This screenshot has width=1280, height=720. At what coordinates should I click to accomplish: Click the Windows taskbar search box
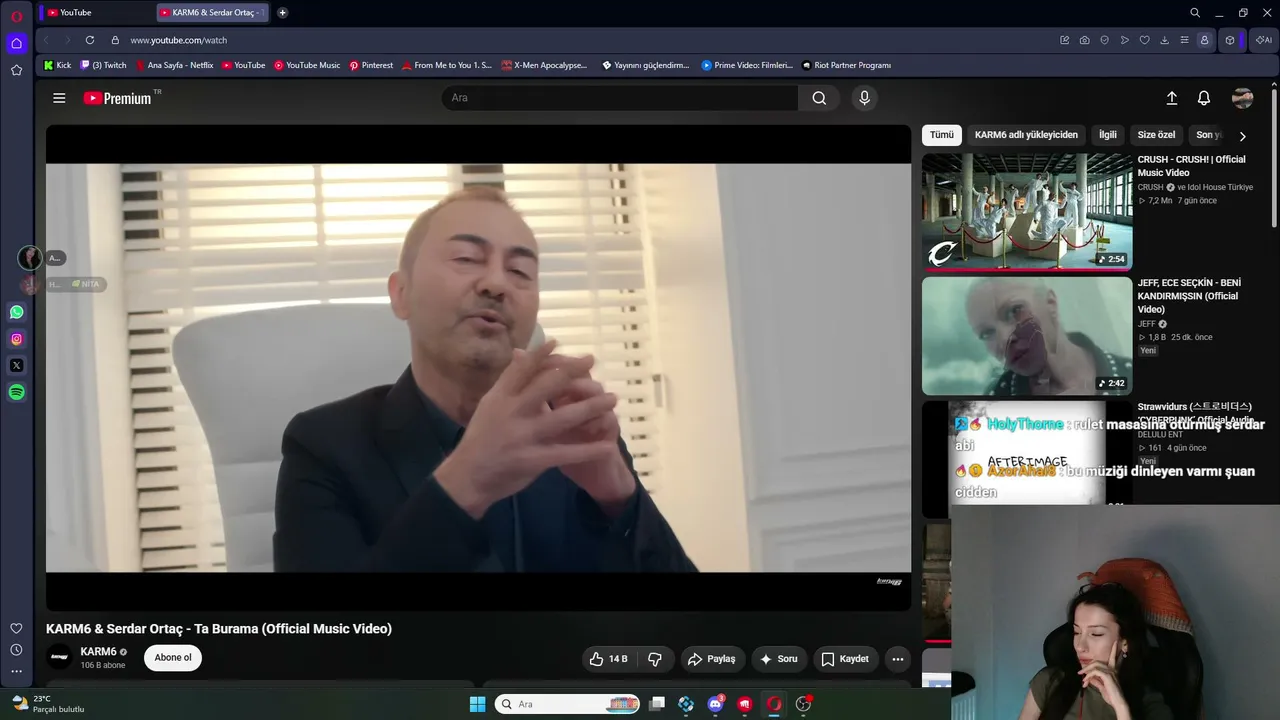[567, 704]
